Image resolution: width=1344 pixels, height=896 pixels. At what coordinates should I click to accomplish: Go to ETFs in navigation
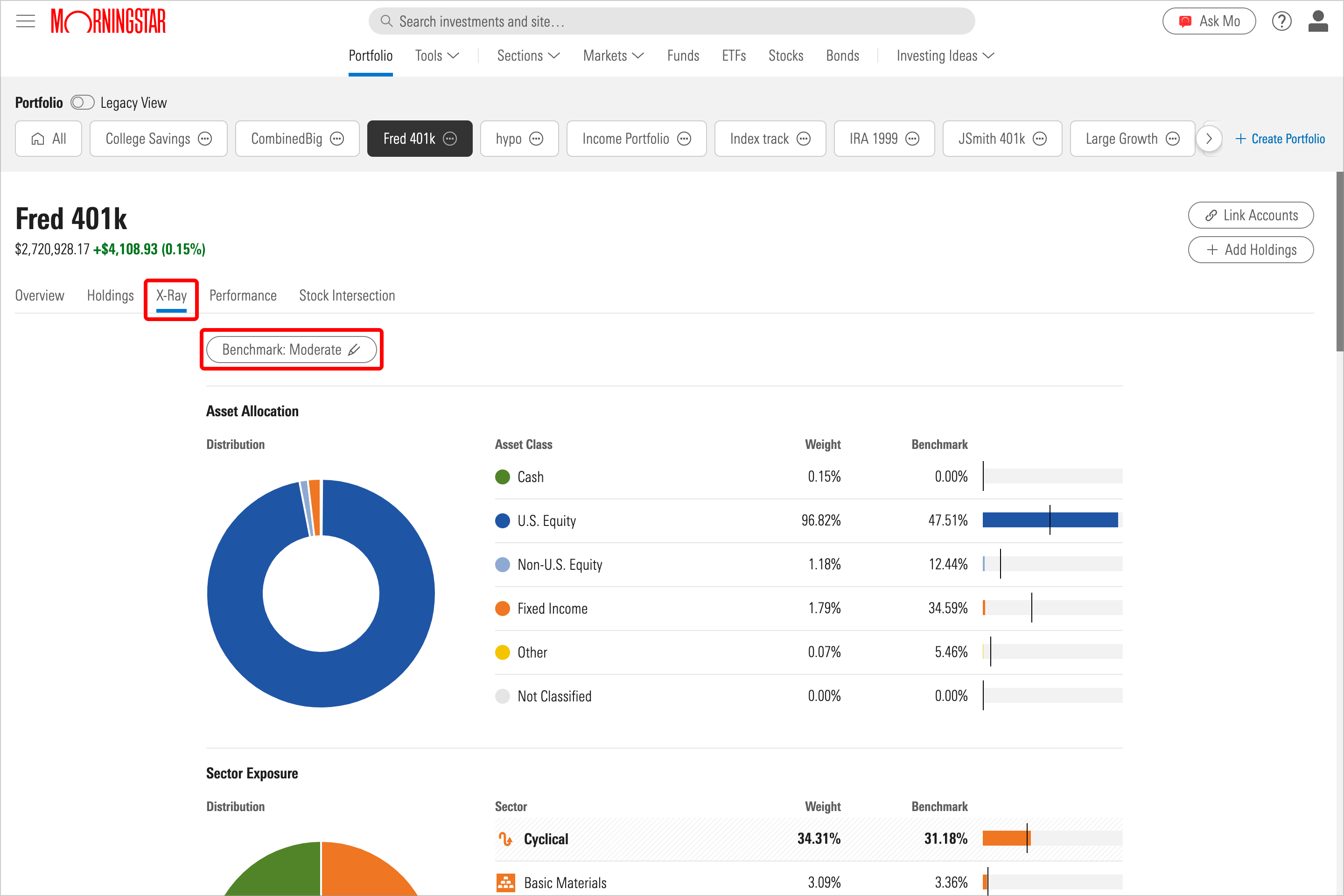pos(734,56)
